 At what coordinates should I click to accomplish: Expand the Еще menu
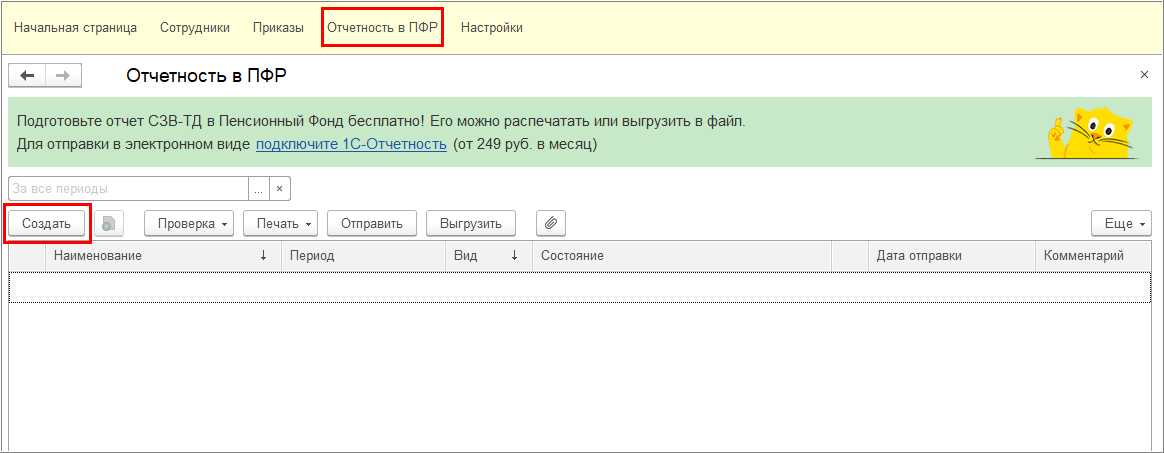1121,223
